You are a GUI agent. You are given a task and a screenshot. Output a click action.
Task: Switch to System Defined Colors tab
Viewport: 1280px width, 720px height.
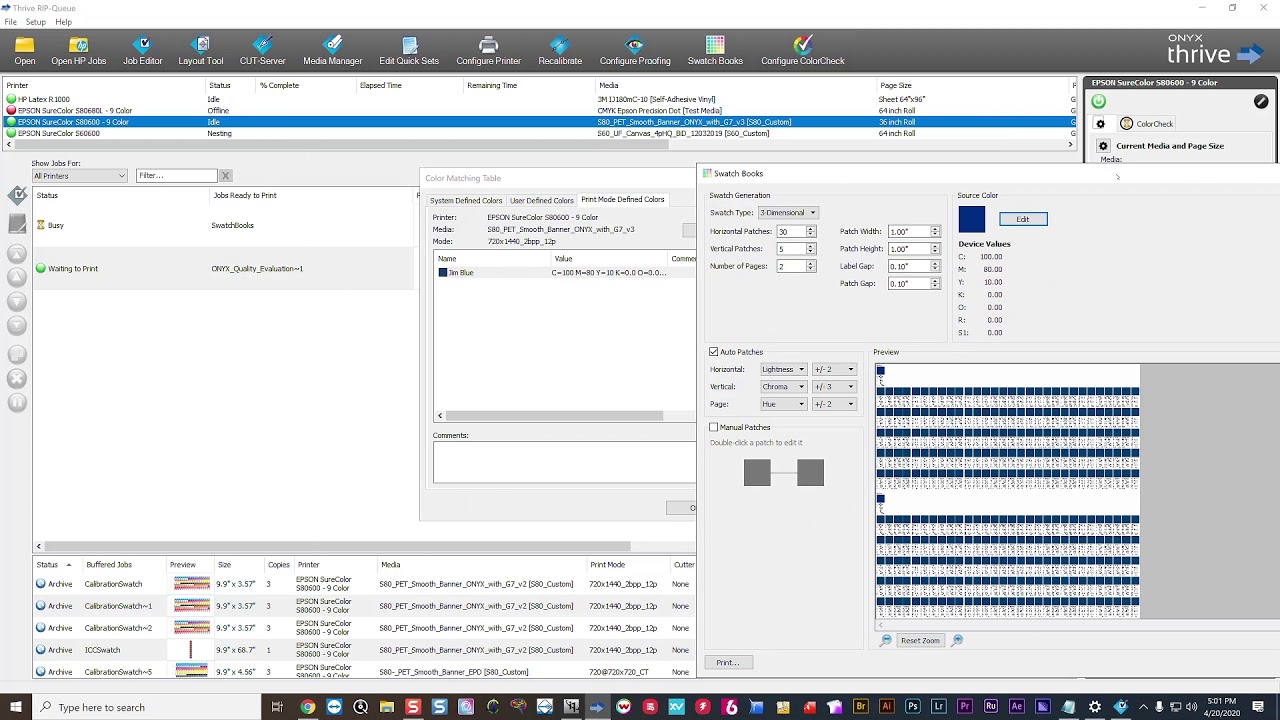pyautogui.click(x=466, y=200)
